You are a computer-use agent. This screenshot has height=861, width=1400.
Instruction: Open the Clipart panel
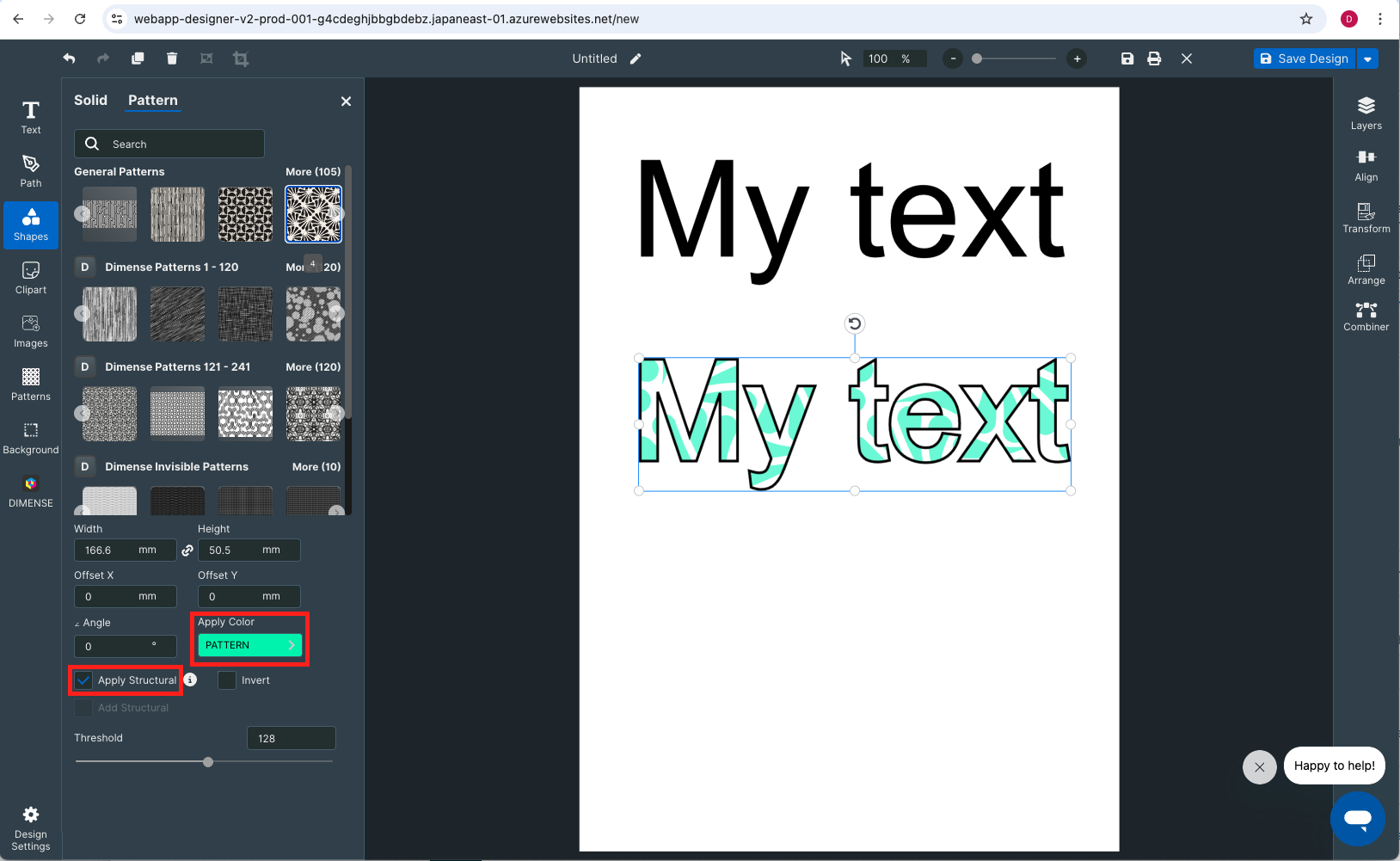click(x=31, y=279)
